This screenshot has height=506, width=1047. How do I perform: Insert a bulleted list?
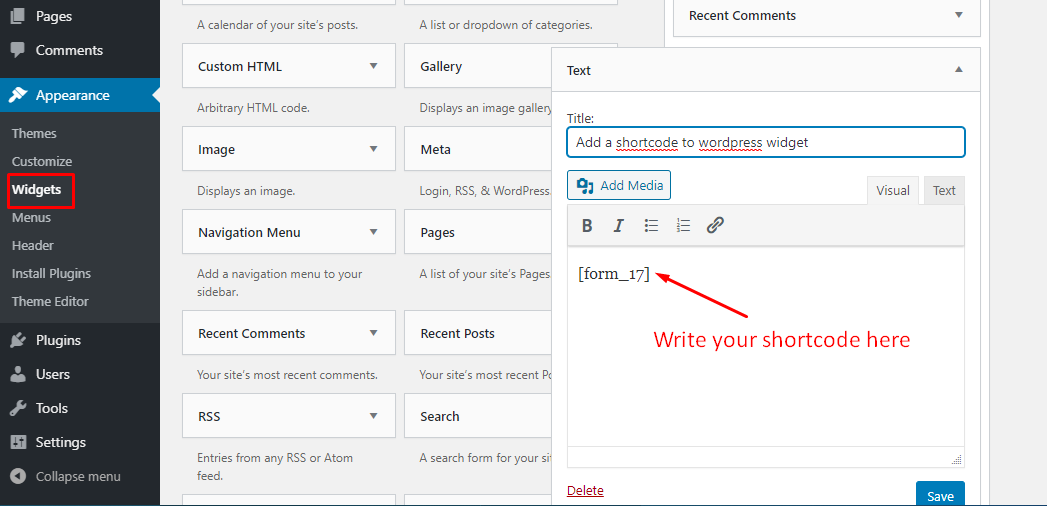(x=652, y=226)
